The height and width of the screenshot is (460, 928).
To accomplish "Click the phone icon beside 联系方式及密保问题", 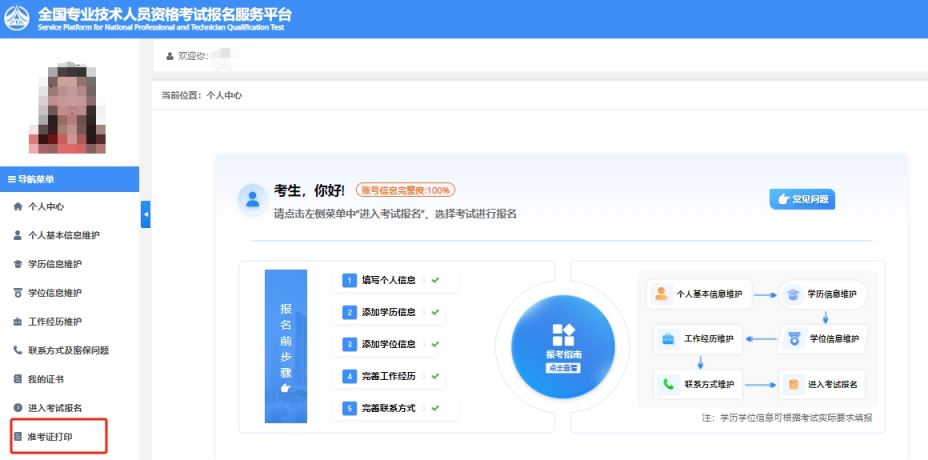I will (x=17, y=351).
